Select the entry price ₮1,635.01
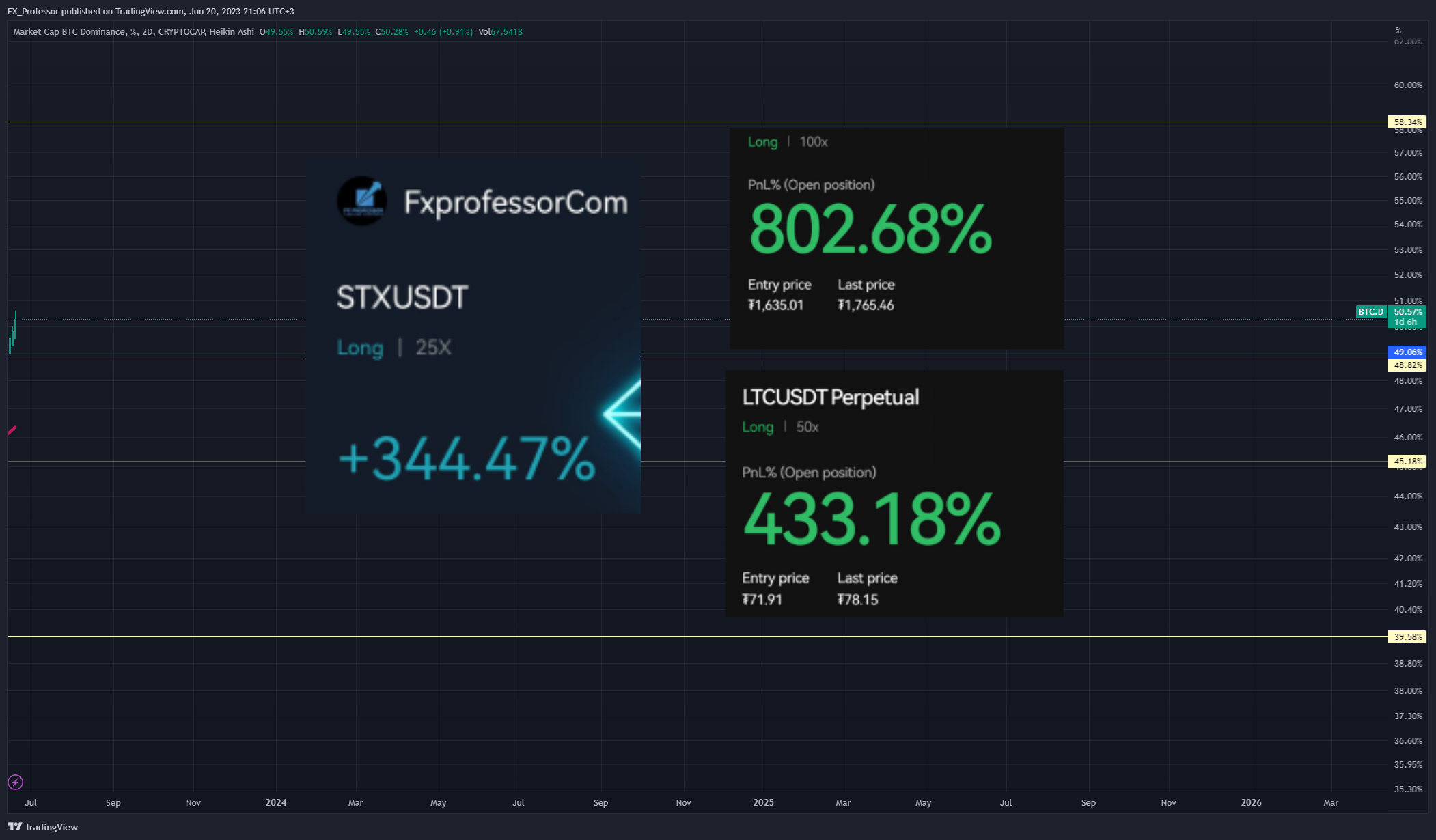The width and height of the screenshot is (1436, 840). point(775,305)
